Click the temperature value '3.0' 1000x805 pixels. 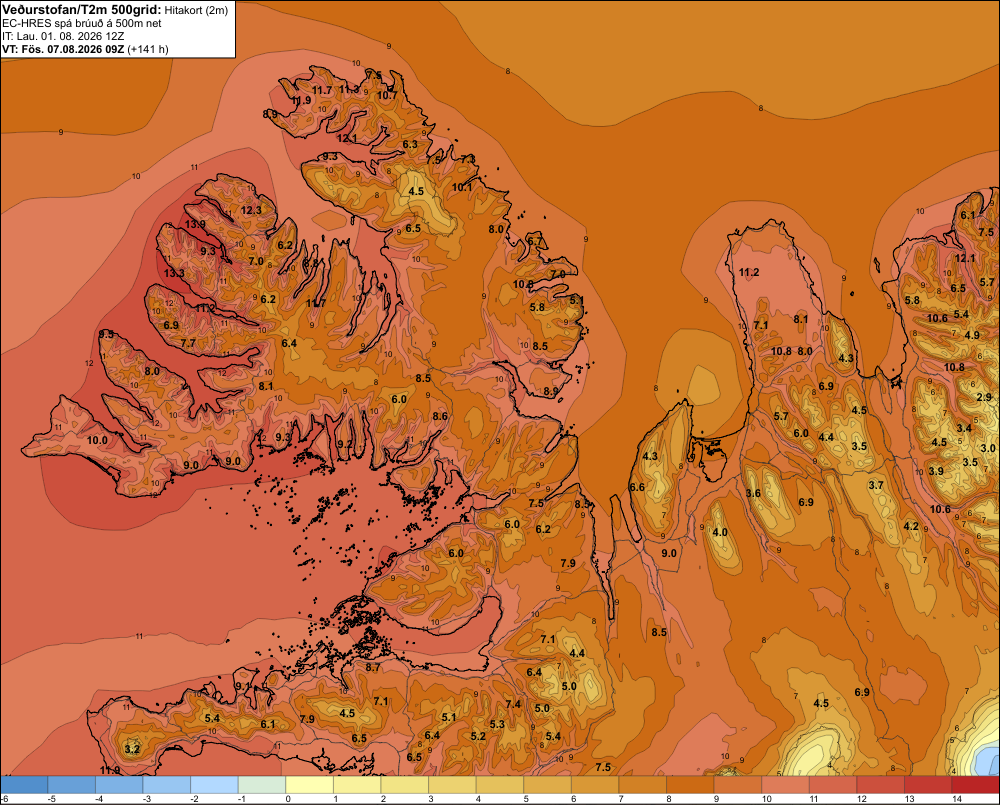[988, 448]
